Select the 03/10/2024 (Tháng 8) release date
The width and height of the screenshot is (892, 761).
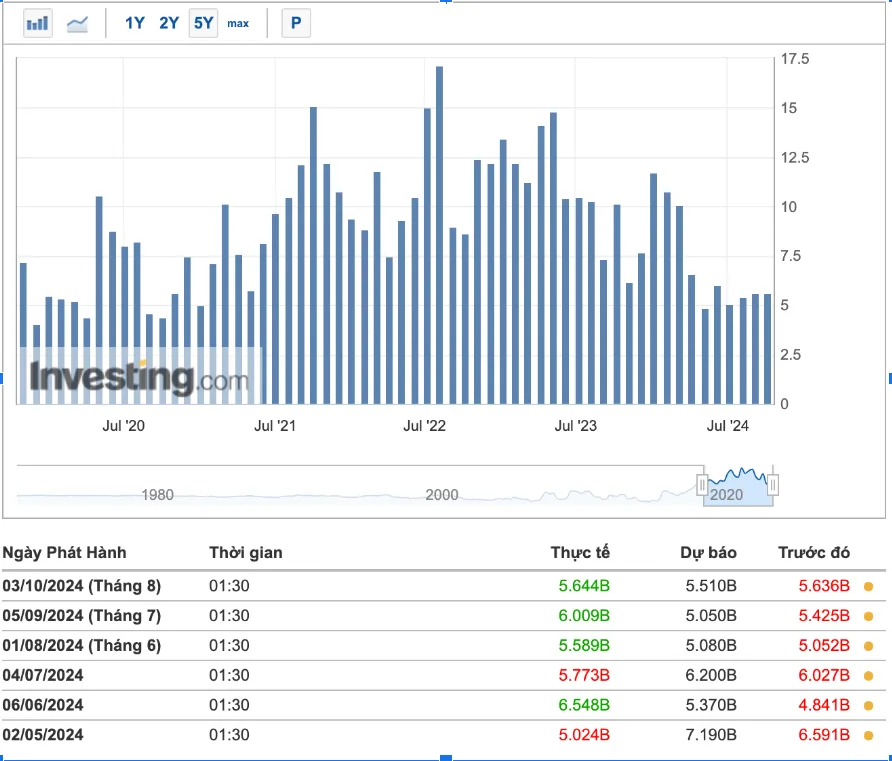click(82, 586)
